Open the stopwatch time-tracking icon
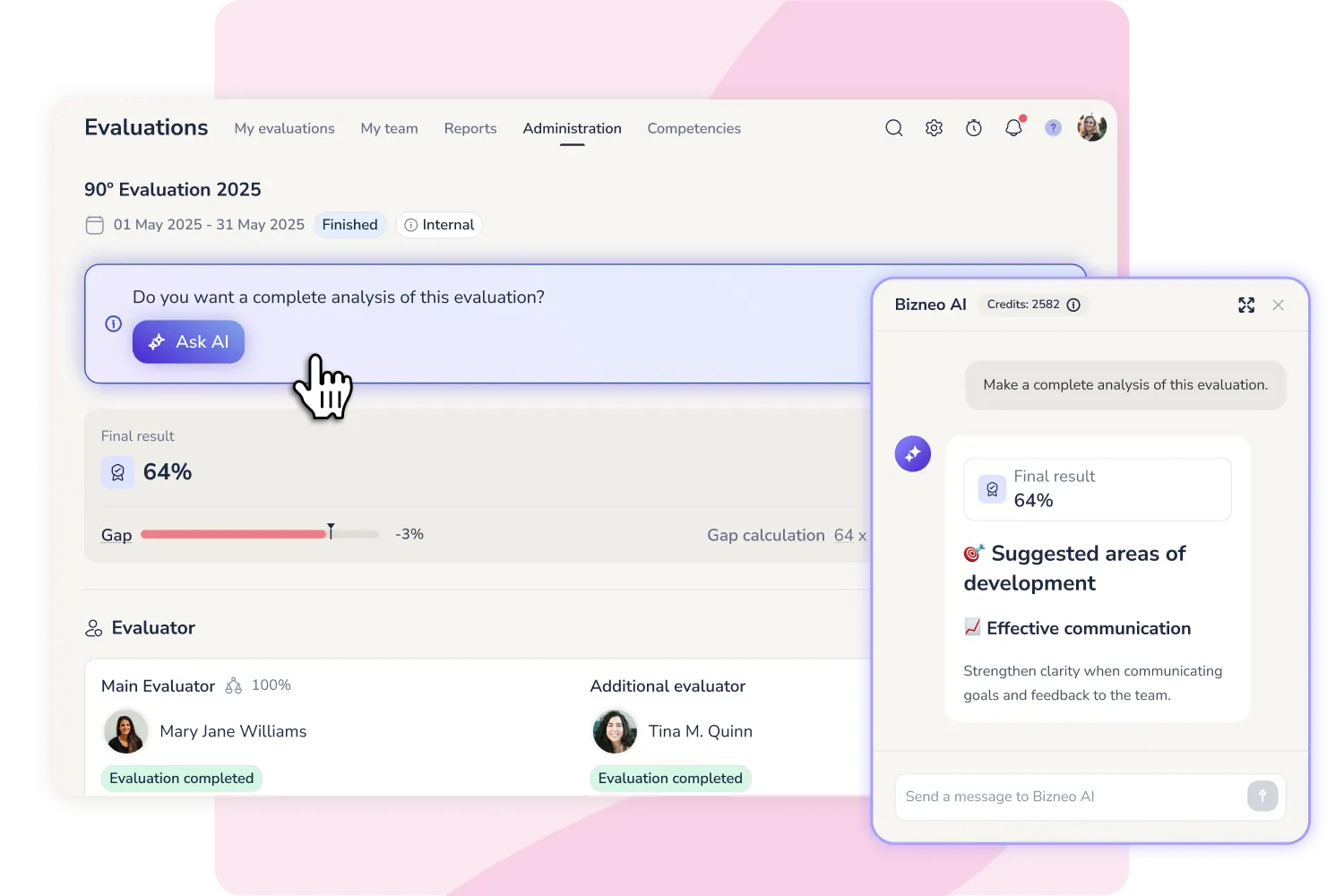The image size is (1344, 896). pos(974,128)
